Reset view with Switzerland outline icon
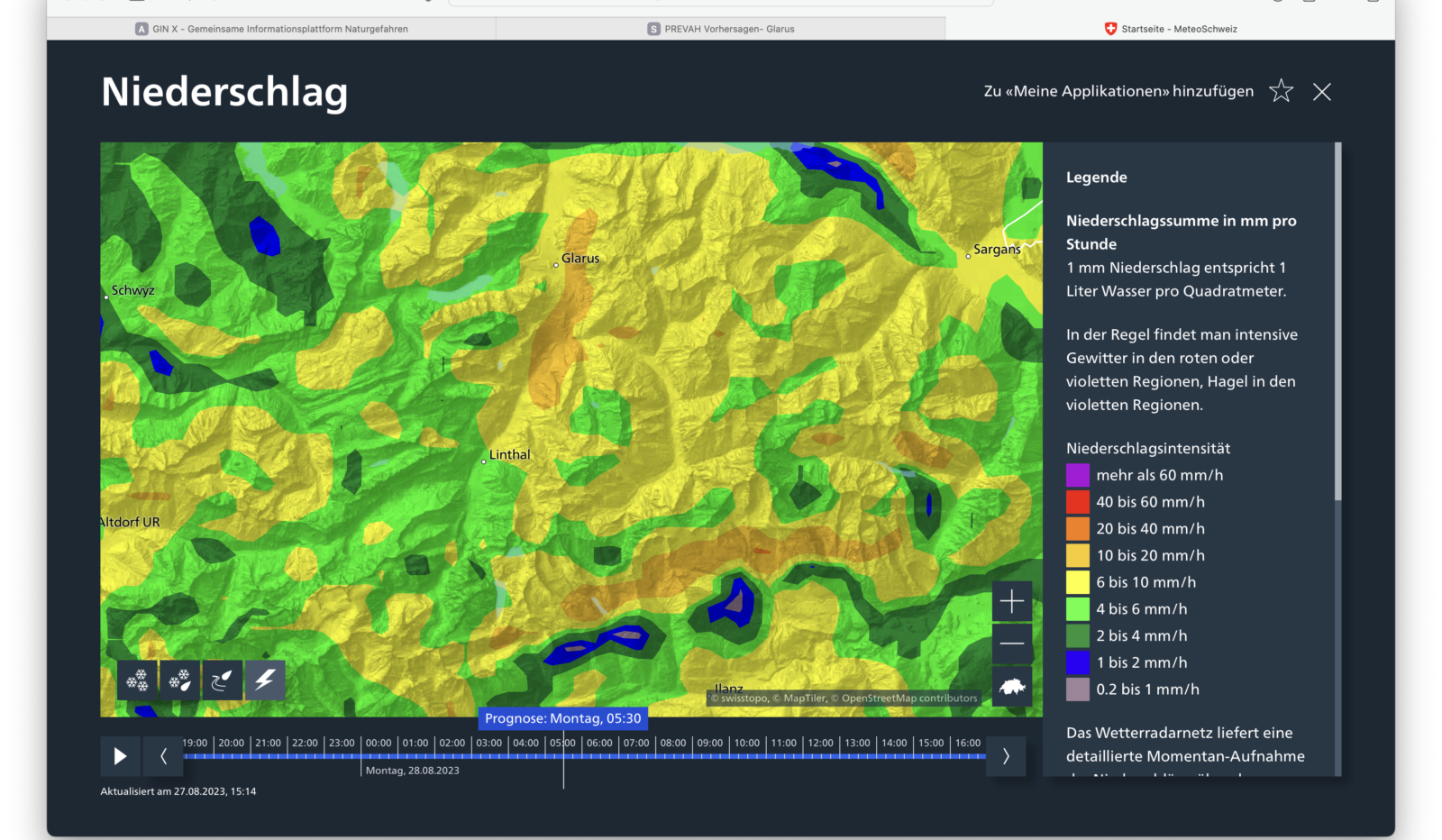Image resolution: width=1442 pixels, height=840 pixels. tap(1012, 687)
